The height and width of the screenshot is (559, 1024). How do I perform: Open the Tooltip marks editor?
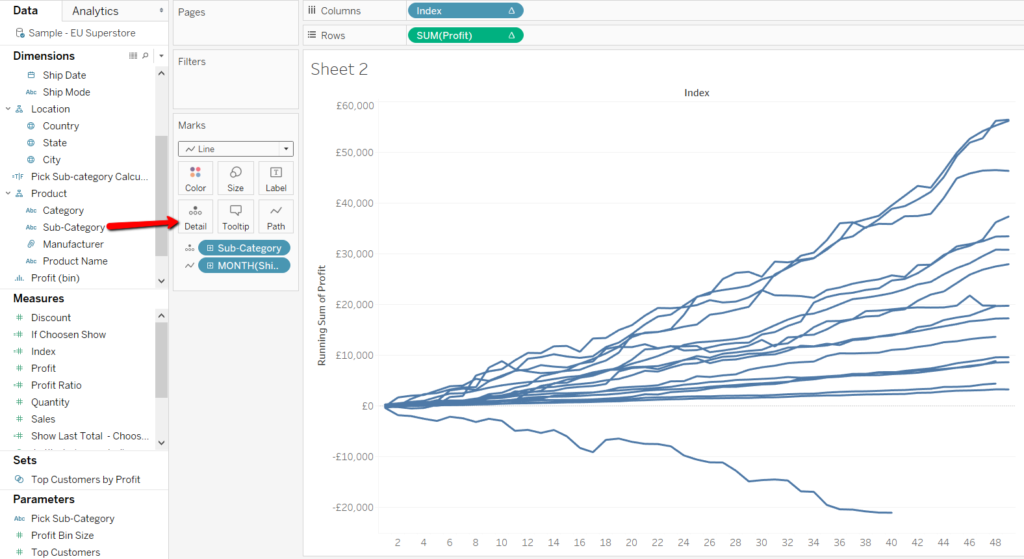[235, 217]
